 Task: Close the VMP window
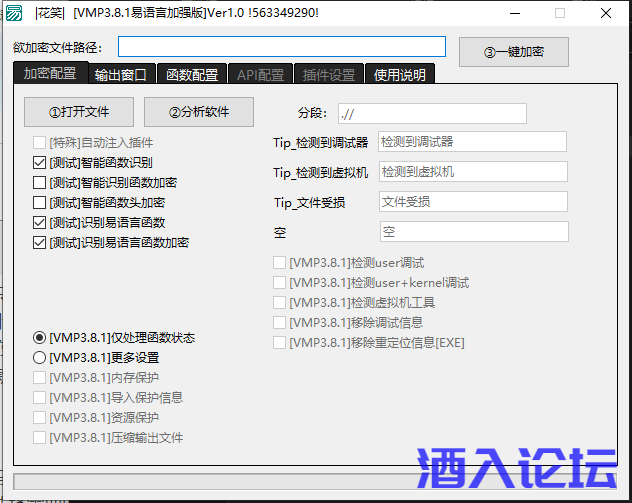point(606,13)
